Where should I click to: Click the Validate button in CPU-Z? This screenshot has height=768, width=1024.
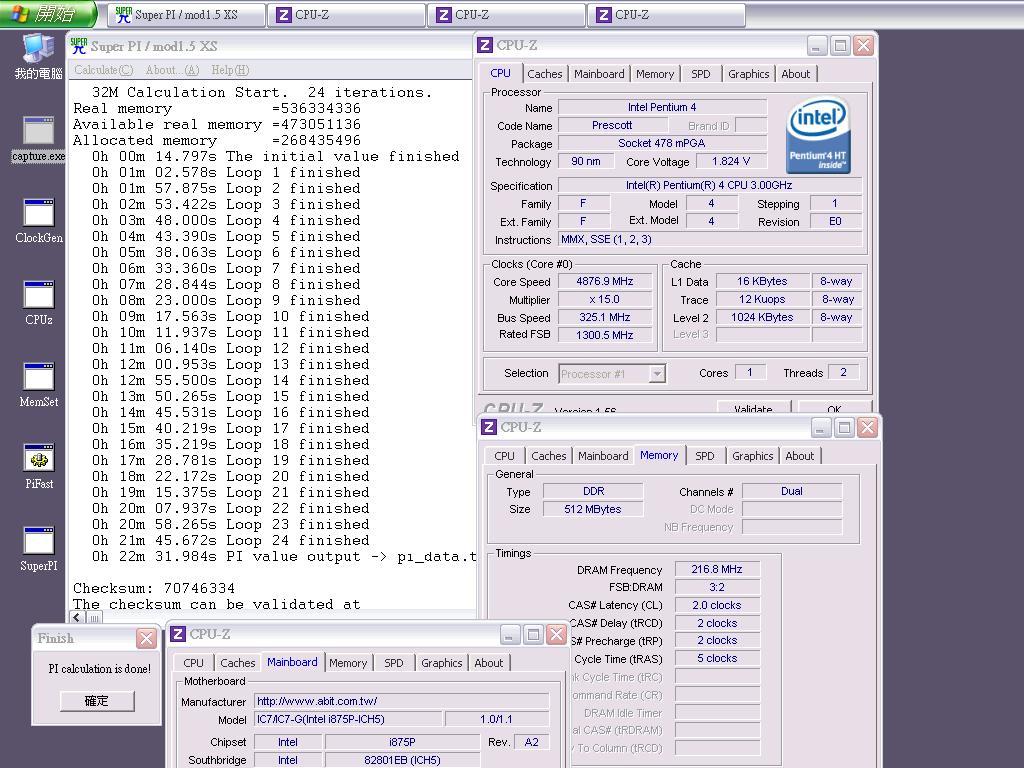(753, 409)
